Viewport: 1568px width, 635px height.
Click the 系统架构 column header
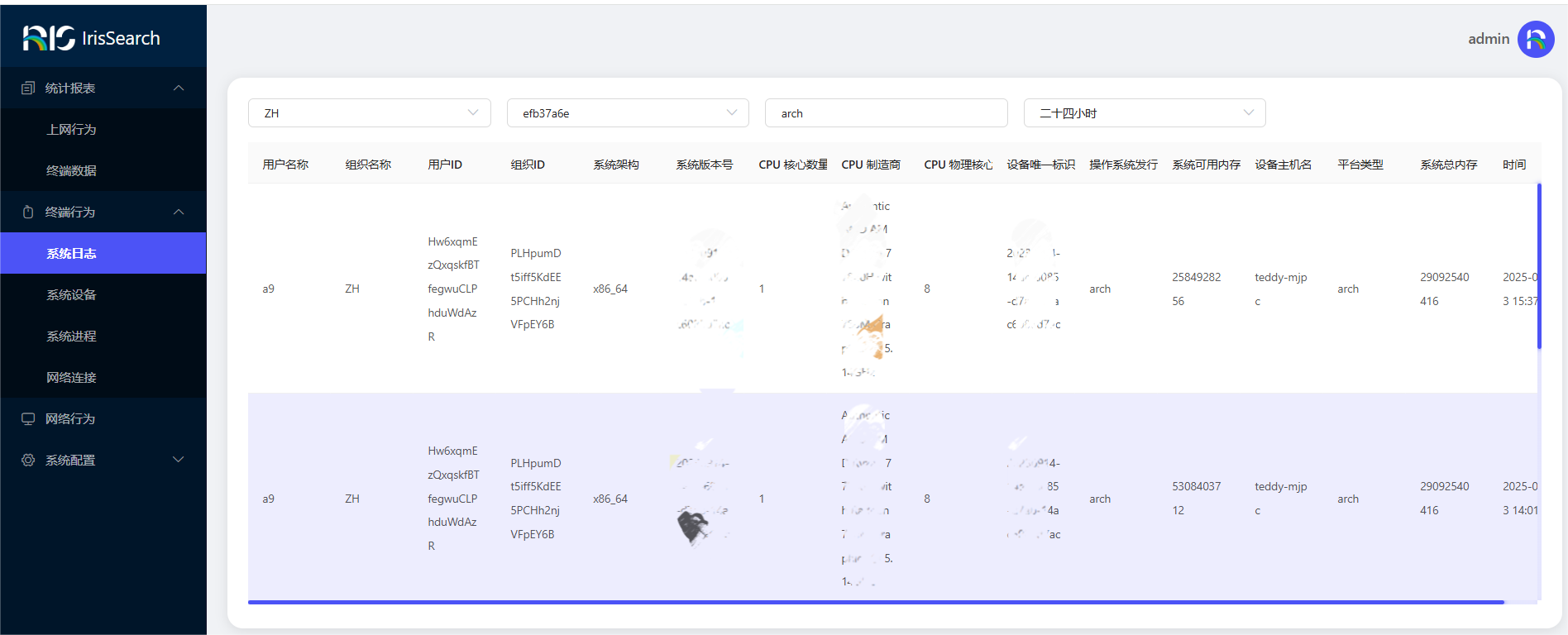point(616,165)
